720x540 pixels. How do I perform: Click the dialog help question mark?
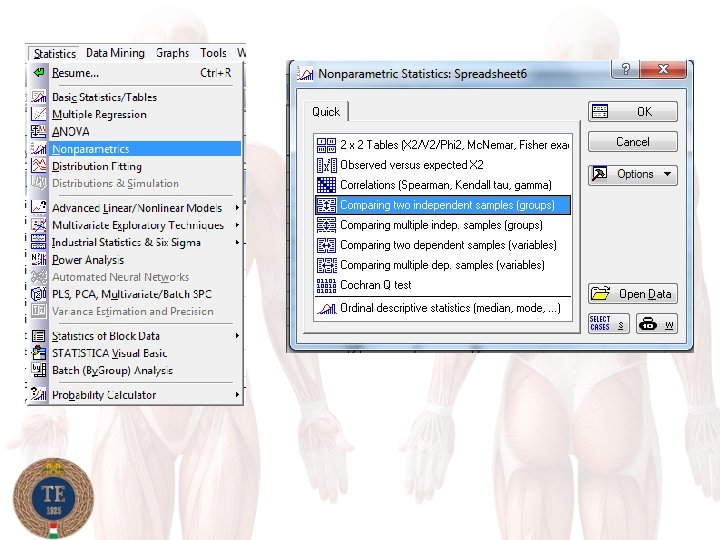[x=625, y=69]
